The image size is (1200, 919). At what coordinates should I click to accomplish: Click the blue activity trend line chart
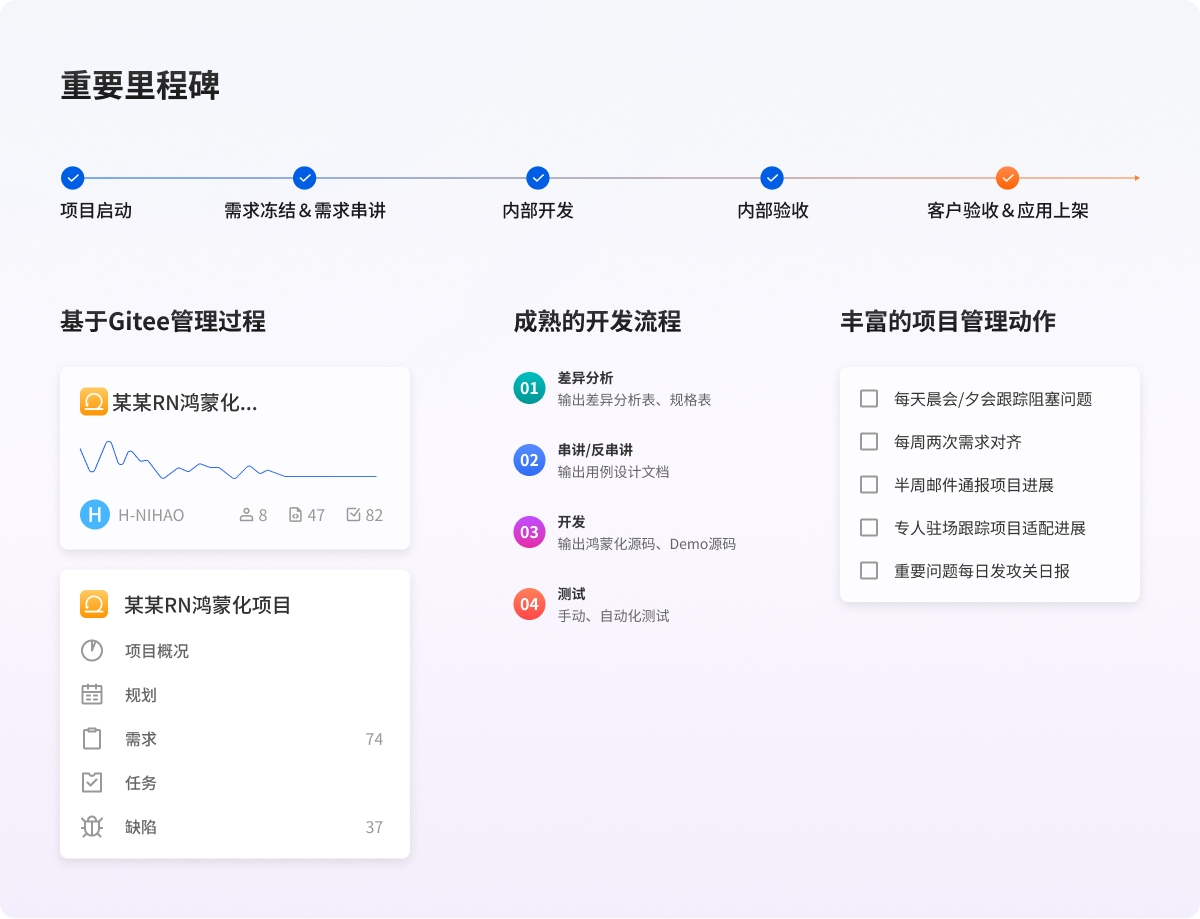pos(228,463)
